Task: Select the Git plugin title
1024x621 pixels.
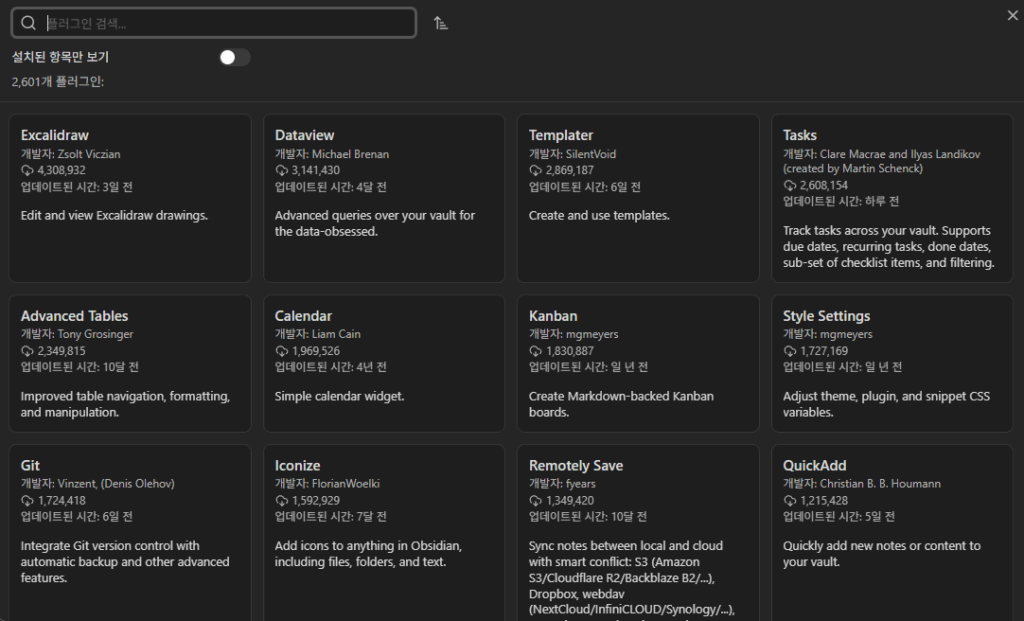Action: click(30, 466)
